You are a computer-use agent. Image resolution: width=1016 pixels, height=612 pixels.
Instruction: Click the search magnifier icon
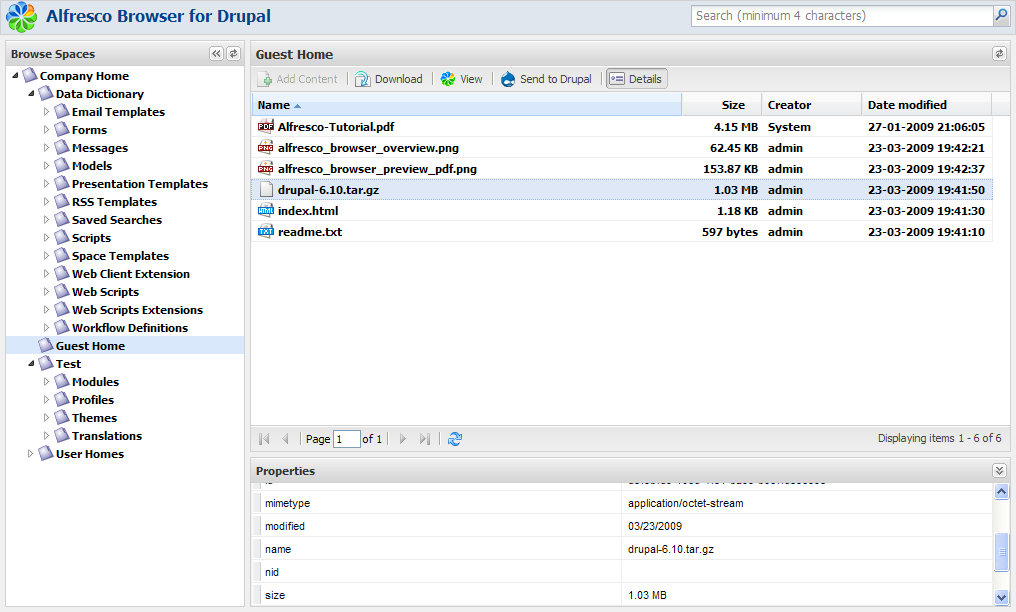pos(1000,16)
